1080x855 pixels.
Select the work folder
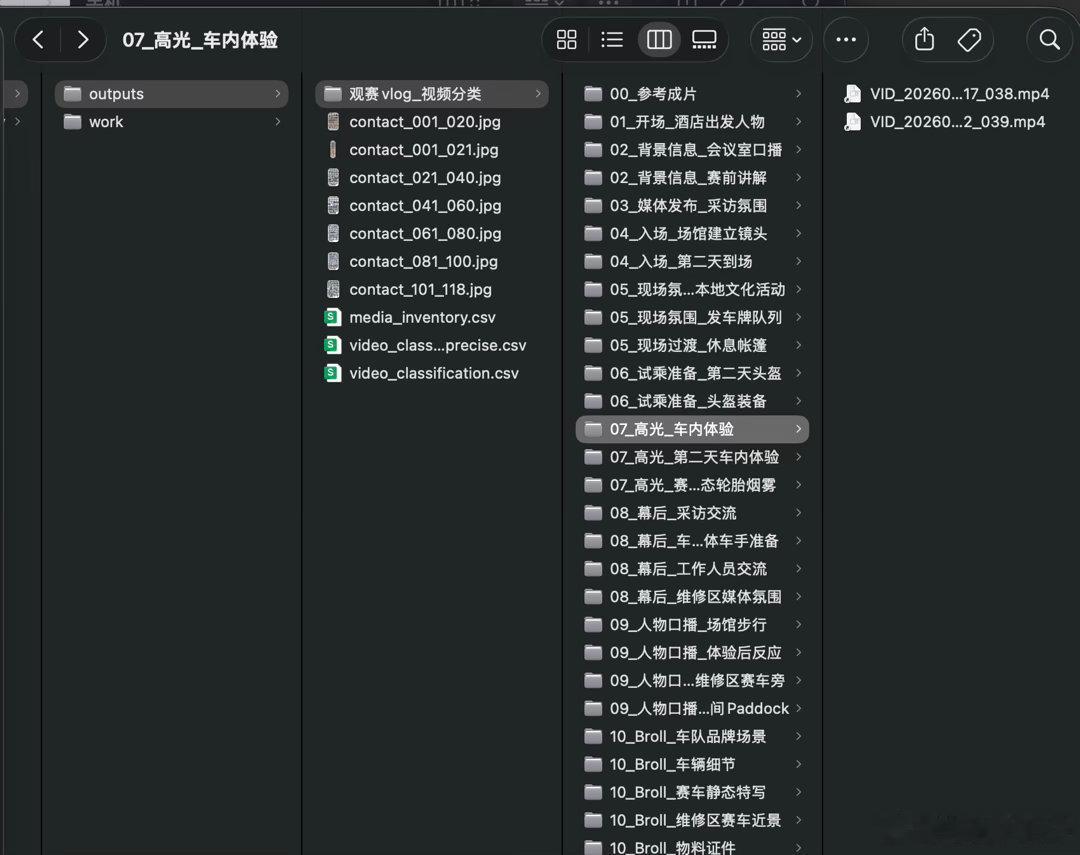(172, 122)
